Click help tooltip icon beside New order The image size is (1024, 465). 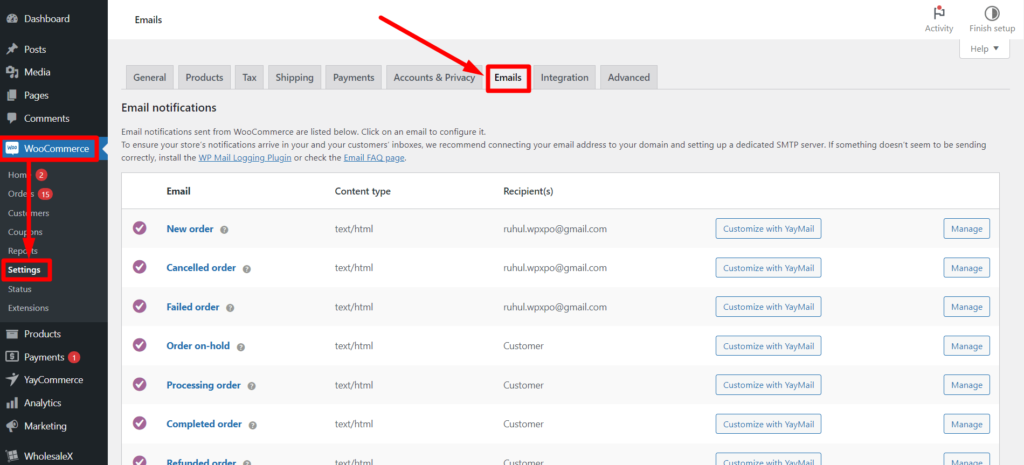tap(224, 230)
